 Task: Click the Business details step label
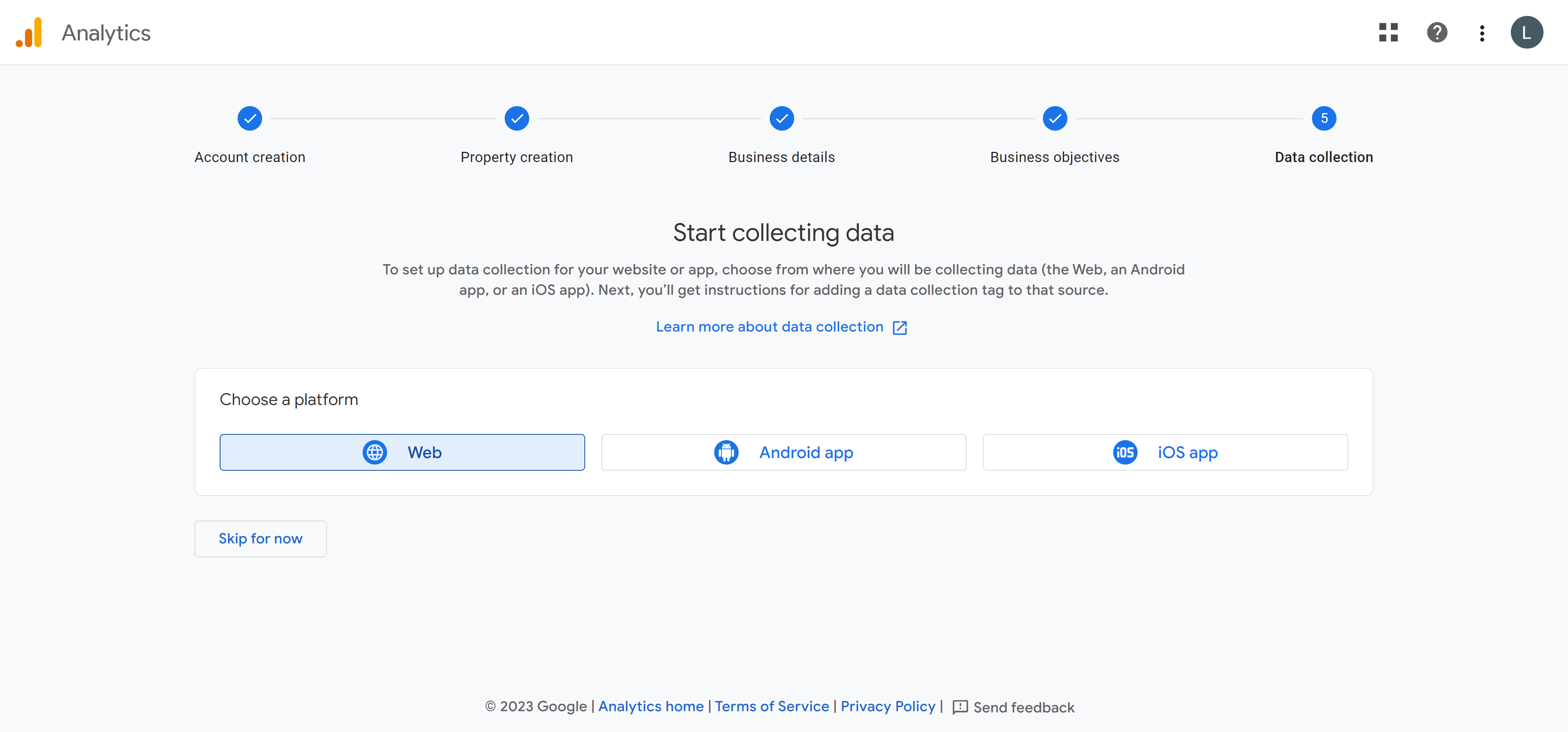782,157
